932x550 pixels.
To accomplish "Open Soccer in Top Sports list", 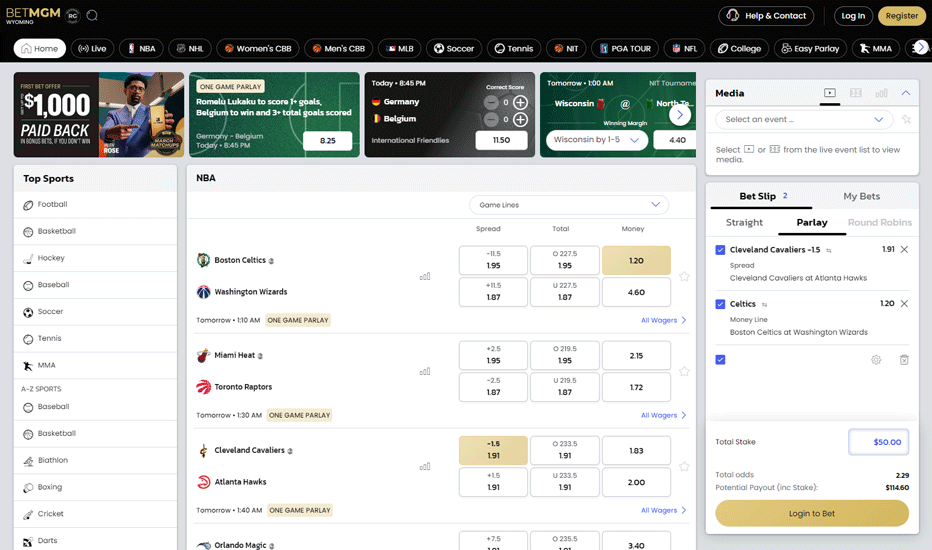I will [x=95, y=312].
